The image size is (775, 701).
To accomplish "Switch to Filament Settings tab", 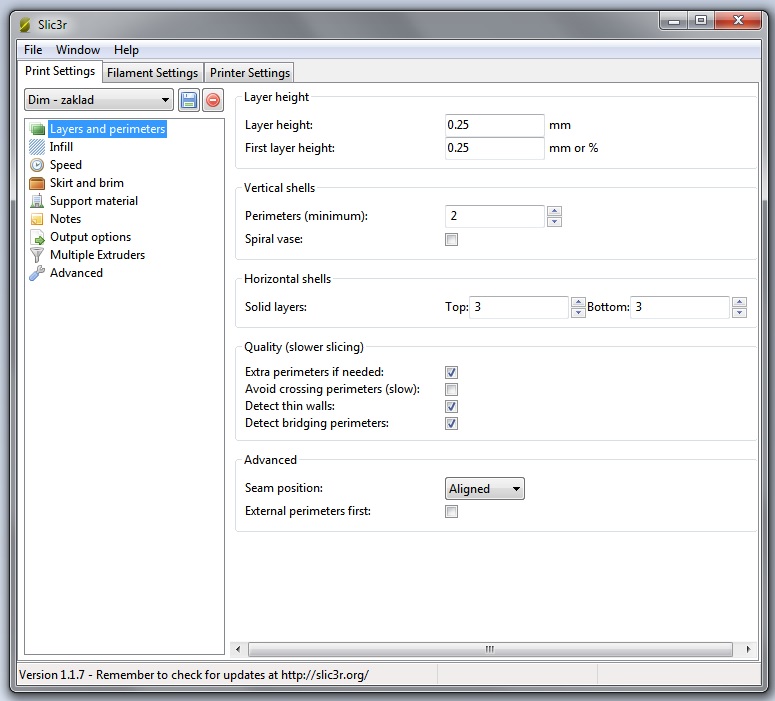I will (x=152, y=73).
